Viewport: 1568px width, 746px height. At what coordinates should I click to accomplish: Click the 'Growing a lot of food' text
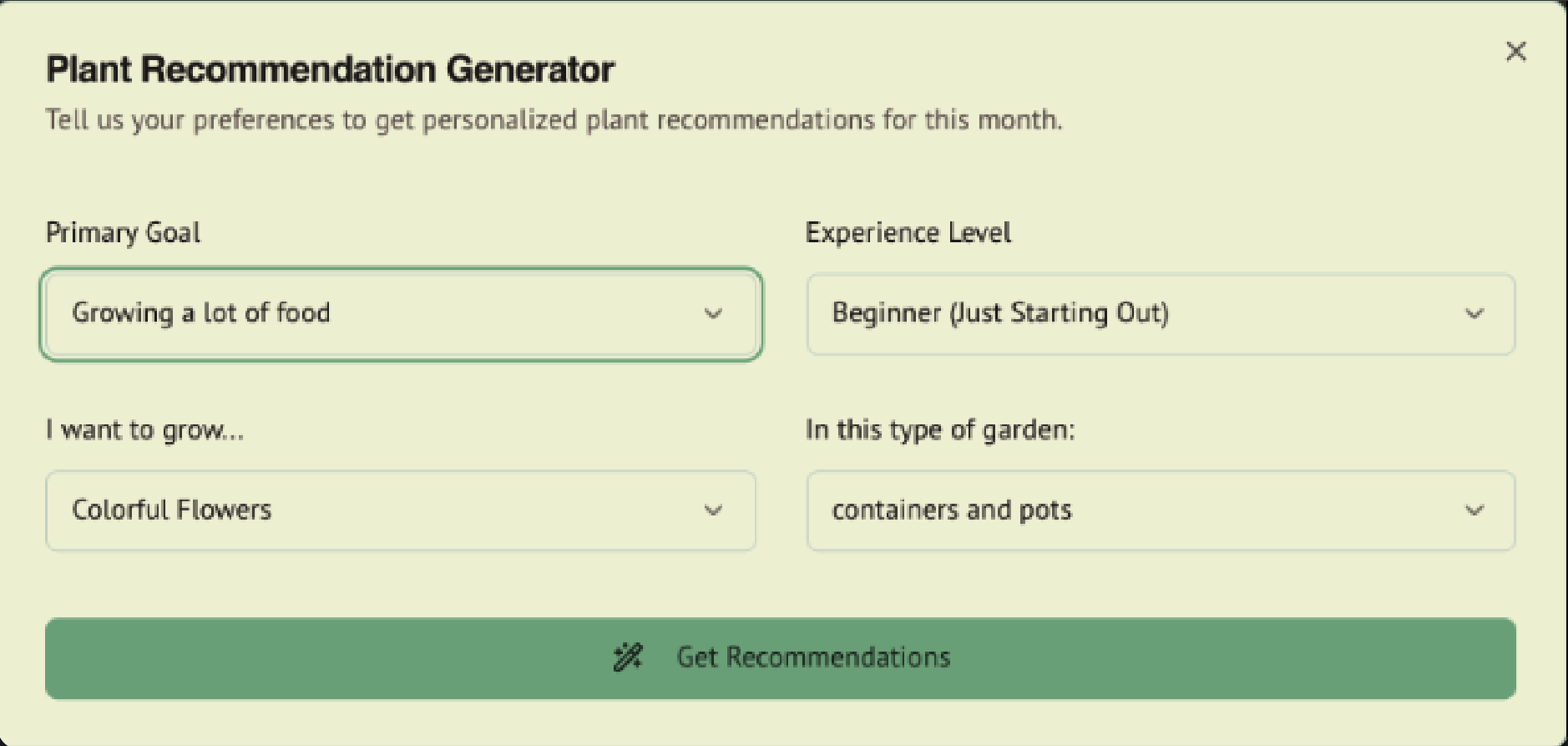point(201,313)
